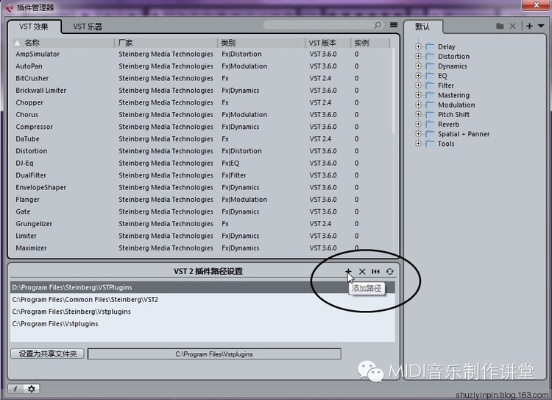Select the Compressor plugin row
Viewport: 552px width, 400px height.
(201, 127)
